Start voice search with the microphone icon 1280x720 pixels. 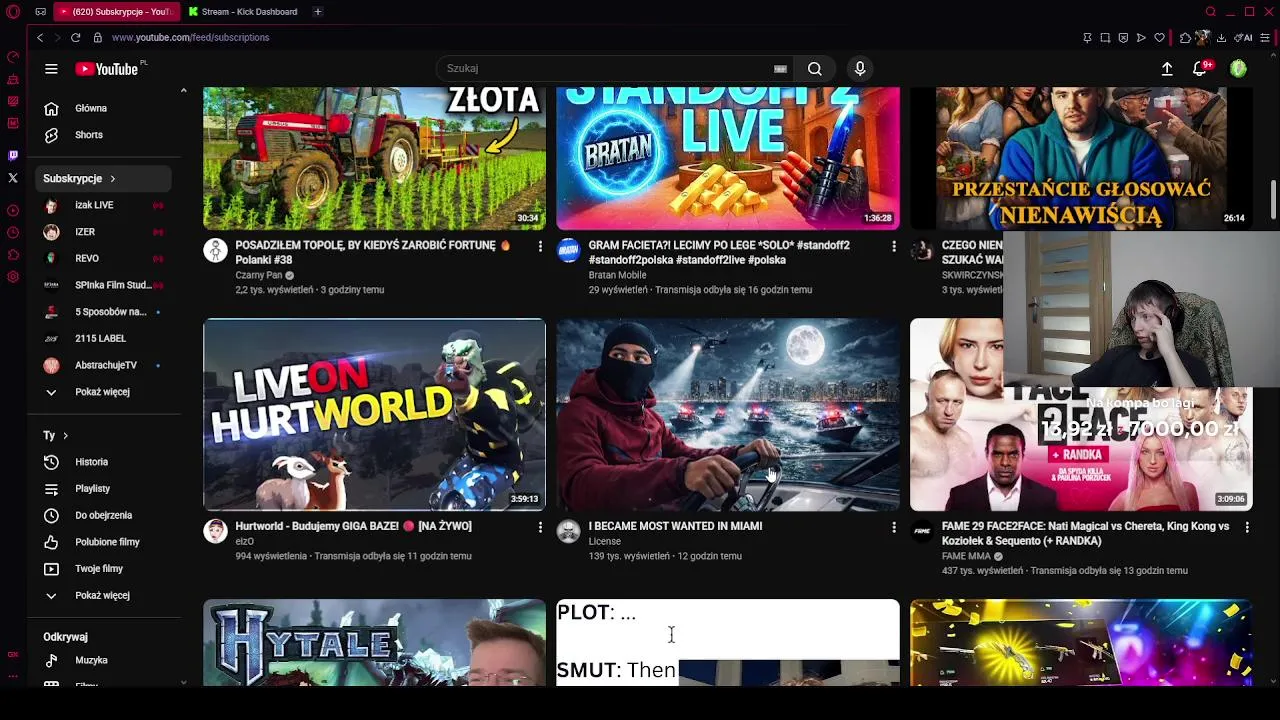point(860,69)
